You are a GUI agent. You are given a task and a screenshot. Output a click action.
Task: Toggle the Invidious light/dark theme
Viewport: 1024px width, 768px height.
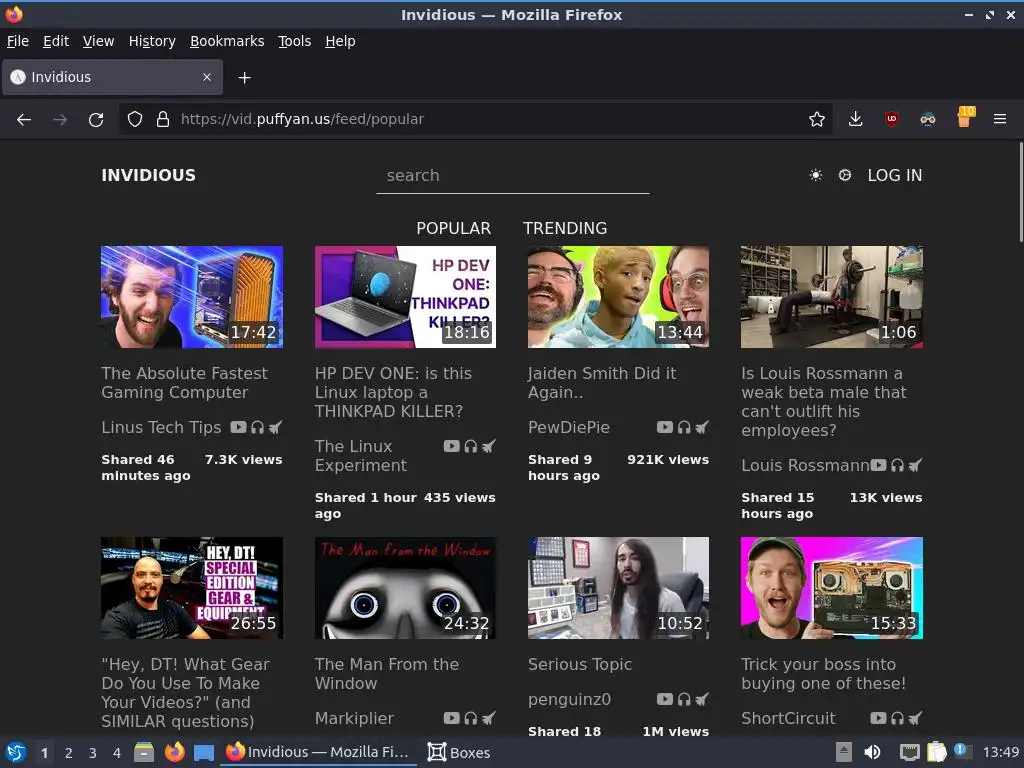click(816, 175)
